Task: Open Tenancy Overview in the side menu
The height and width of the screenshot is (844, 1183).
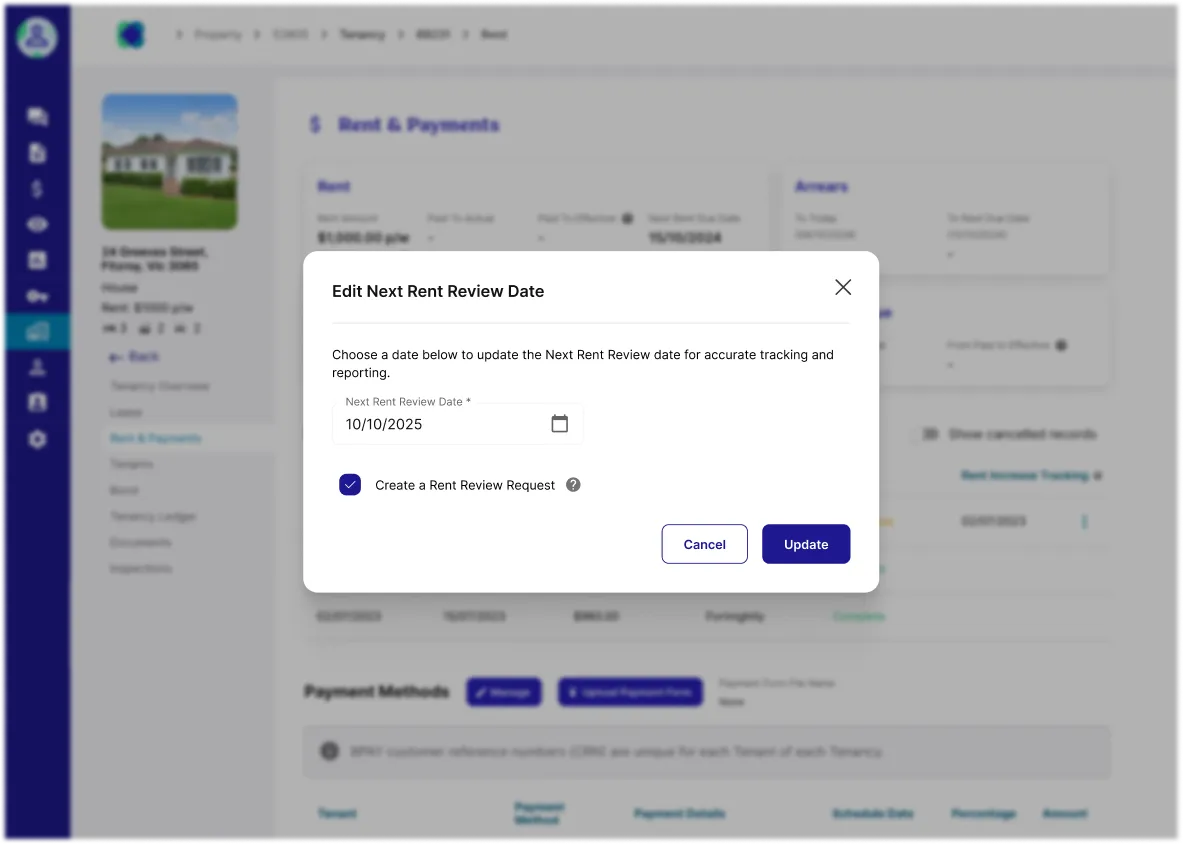Action: [x=160, y=386]
